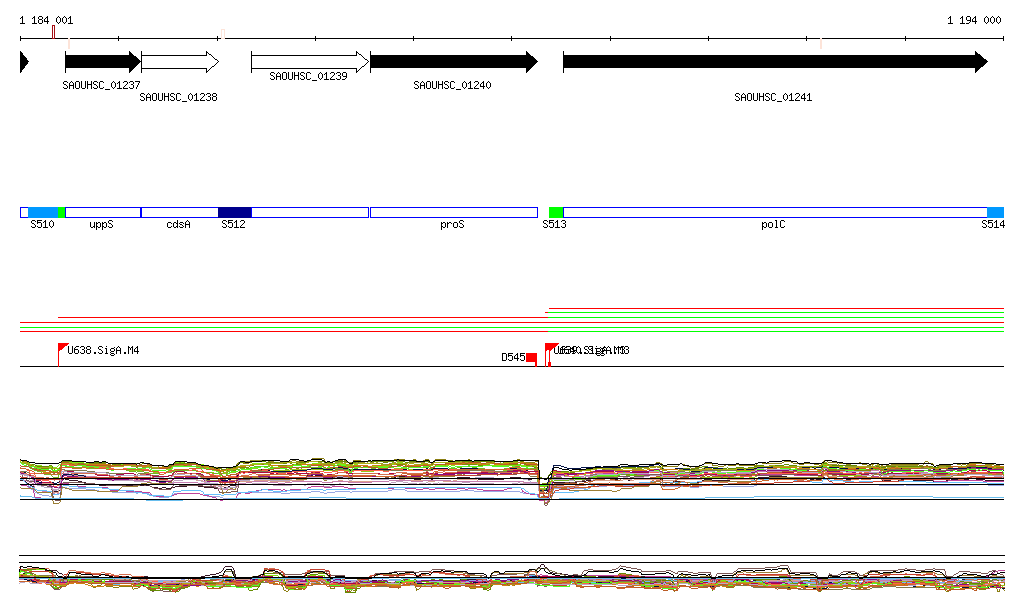Viewport: 1024px width, 611px height.
Task: Select the dark blue S512 segment
Action: 234,212
